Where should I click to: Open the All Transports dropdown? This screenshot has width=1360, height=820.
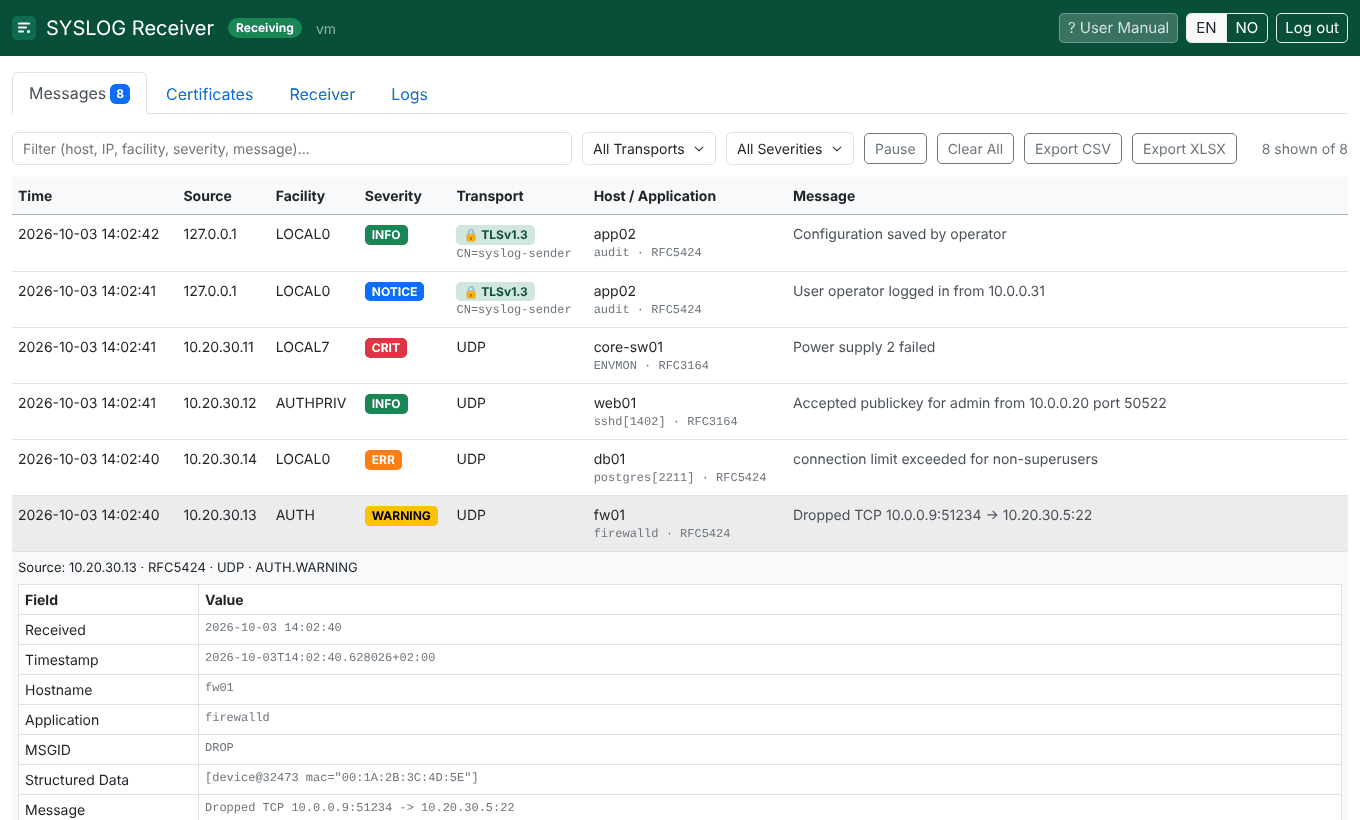pyautogui.click(x=649, y=149)
